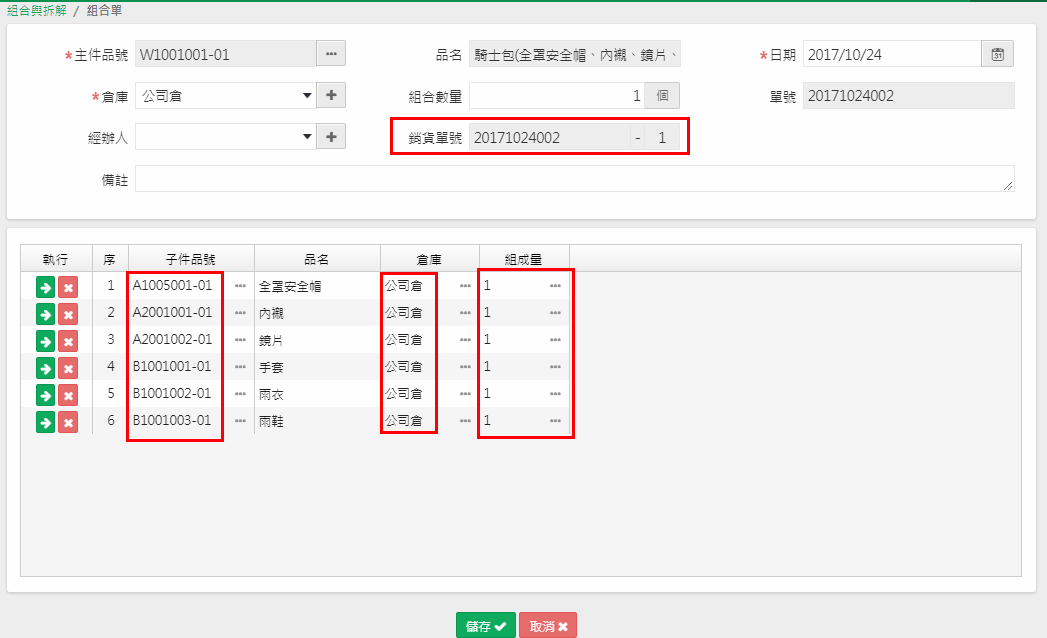
Task: Click the 銷貨單號 field 20171024002
Action: tap(550, 138)
